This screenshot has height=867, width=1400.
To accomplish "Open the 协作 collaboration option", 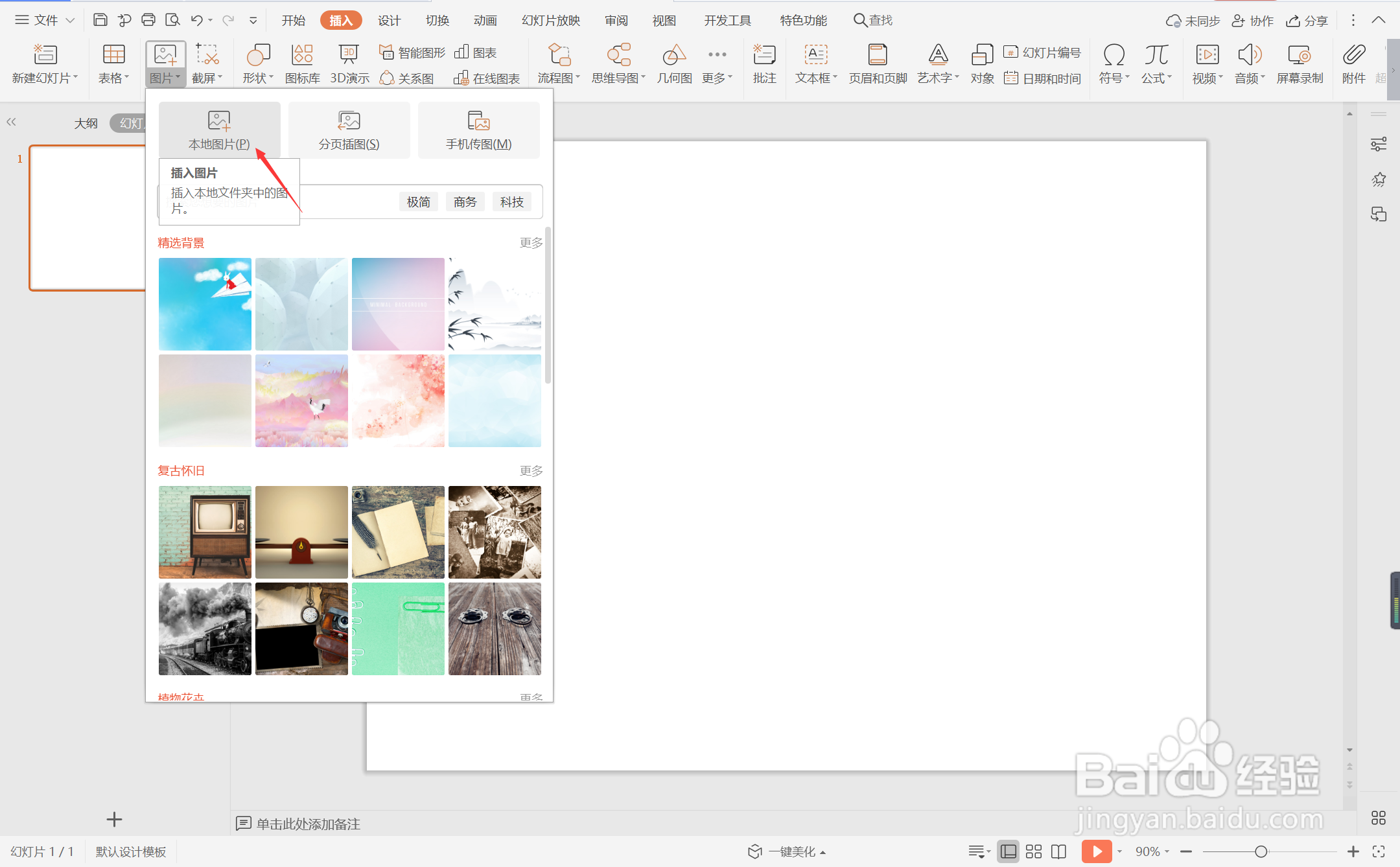I will [x=1252, y=21].
